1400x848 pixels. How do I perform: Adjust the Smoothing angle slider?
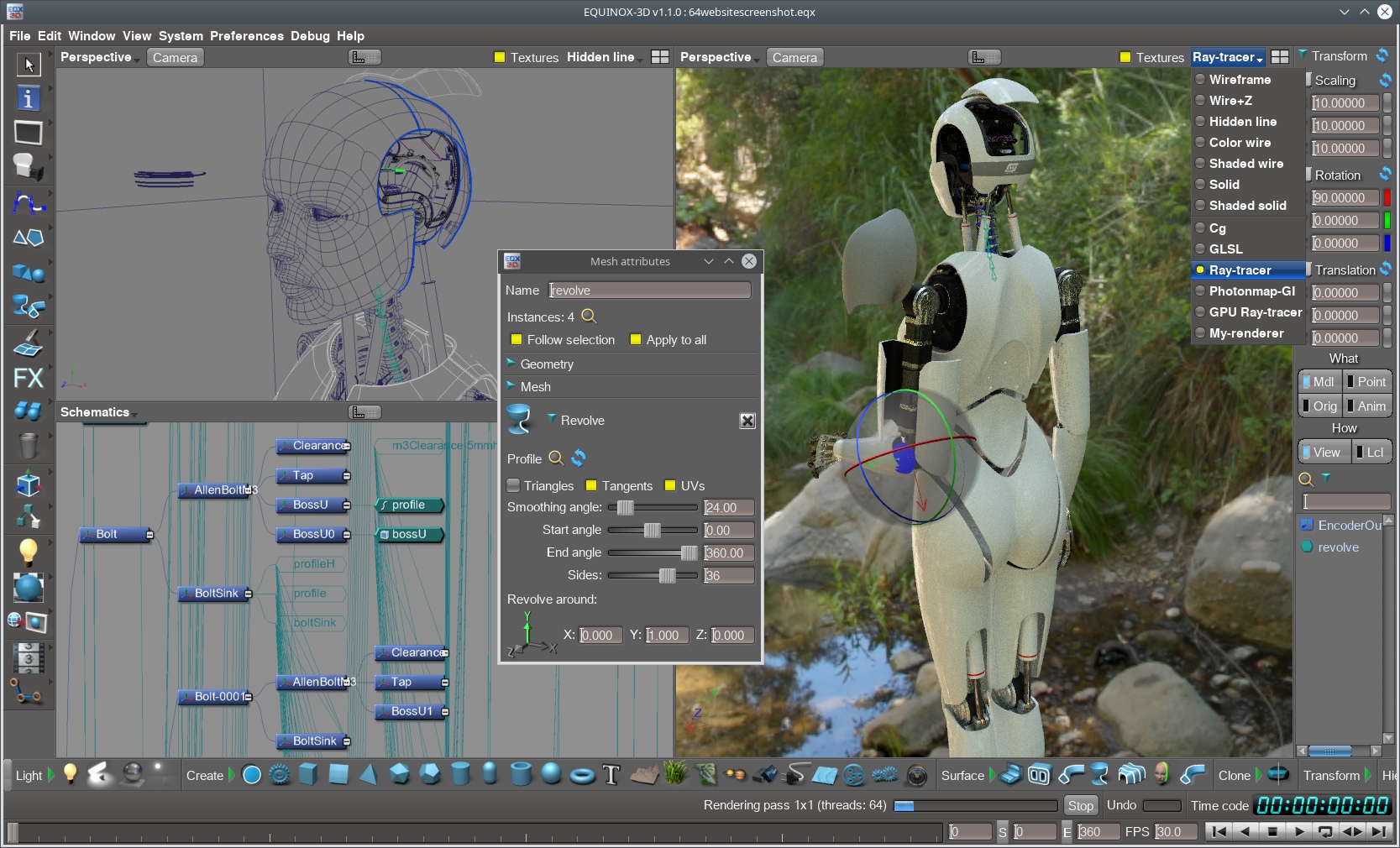[626, 507]
